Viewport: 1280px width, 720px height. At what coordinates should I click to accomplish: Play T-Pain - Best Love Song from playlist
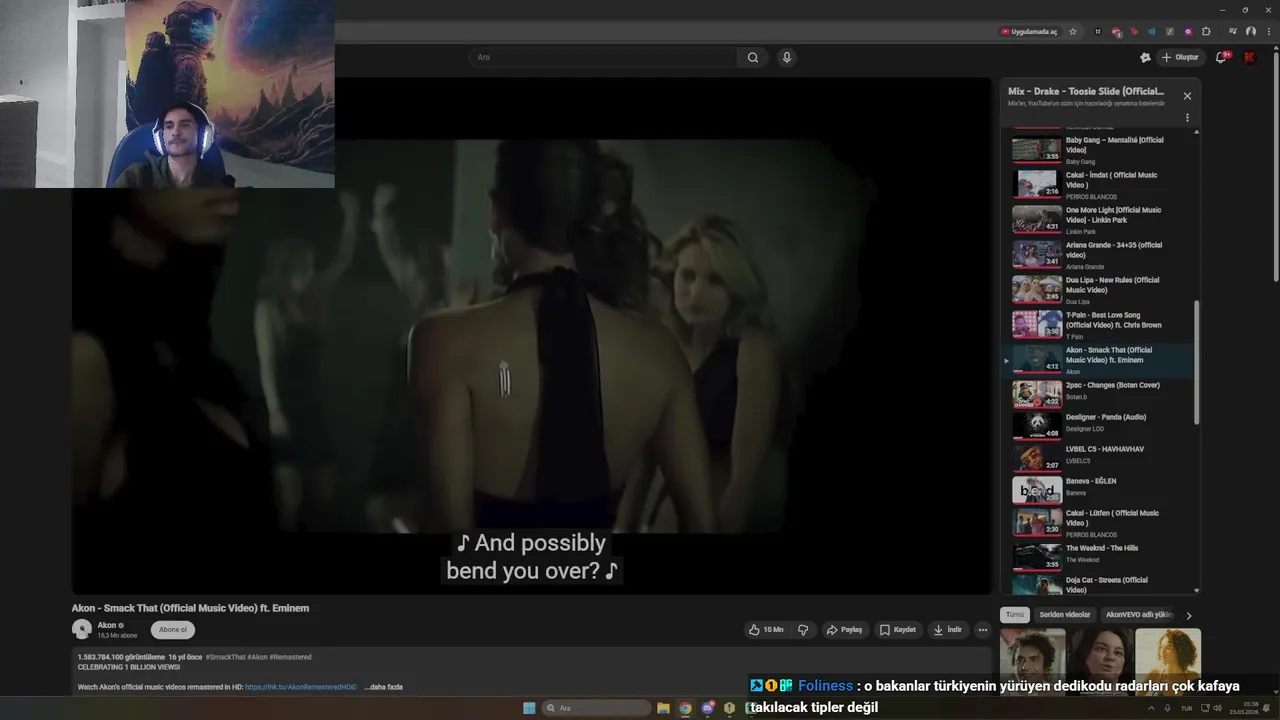click(1099, 324)
